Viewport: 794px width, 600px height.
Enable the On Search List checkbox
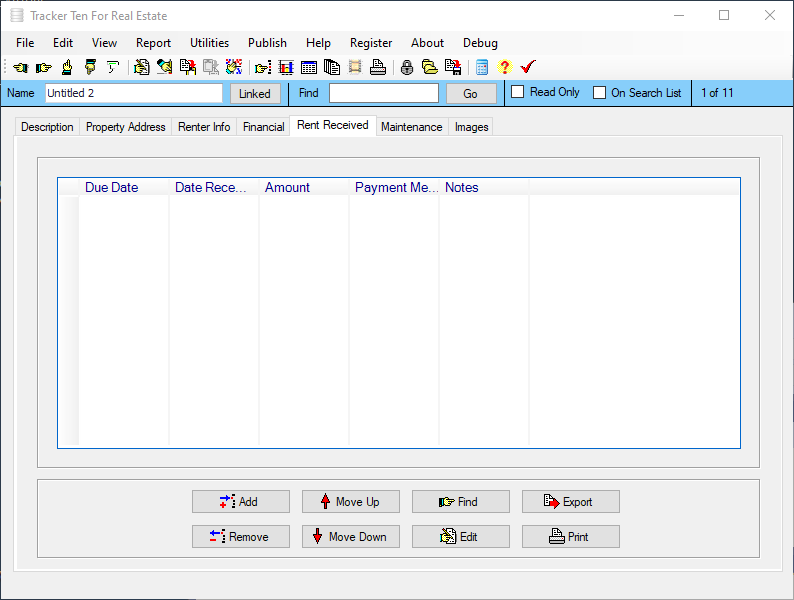[x=600, y=93]
